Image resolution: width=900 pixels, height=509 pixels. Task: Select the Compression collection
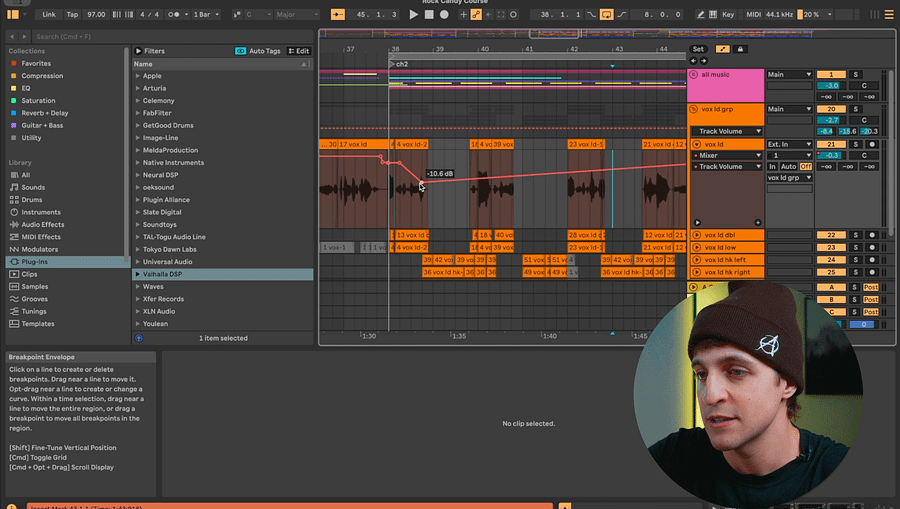[42, 76]
